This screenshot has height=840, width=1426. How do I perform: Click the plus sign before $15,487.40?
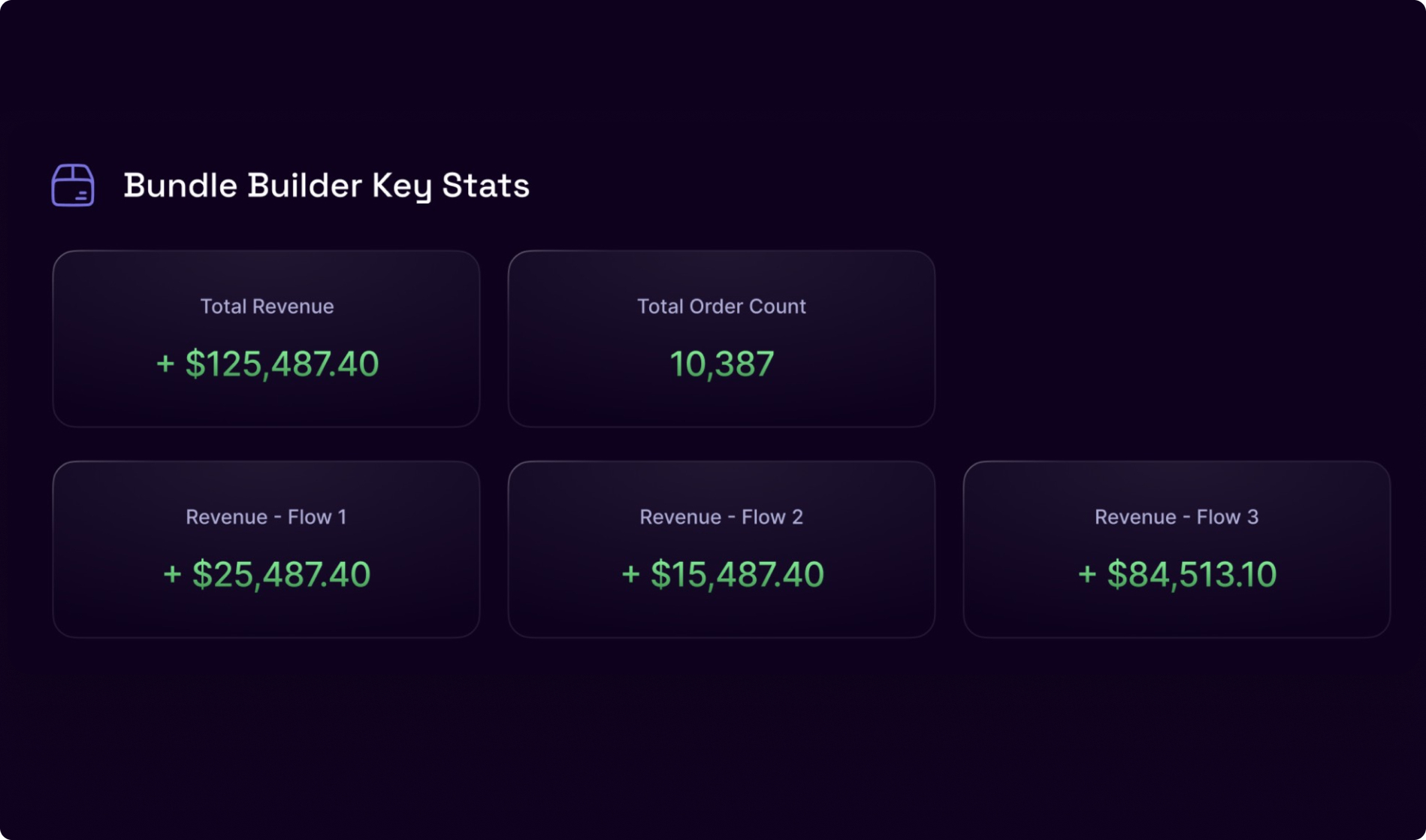pyautogui.click(x=630, y=575)
